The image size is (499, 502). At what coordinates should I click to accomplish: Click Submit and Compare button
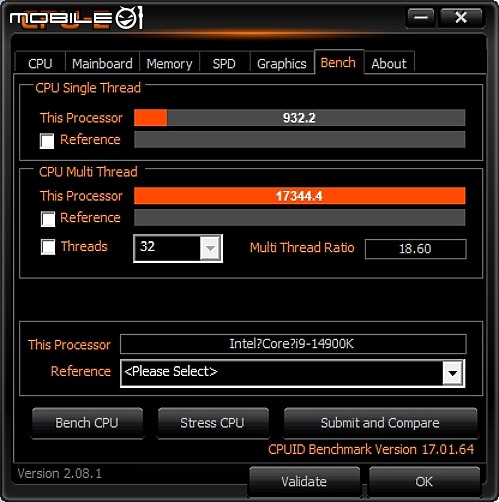380,423
